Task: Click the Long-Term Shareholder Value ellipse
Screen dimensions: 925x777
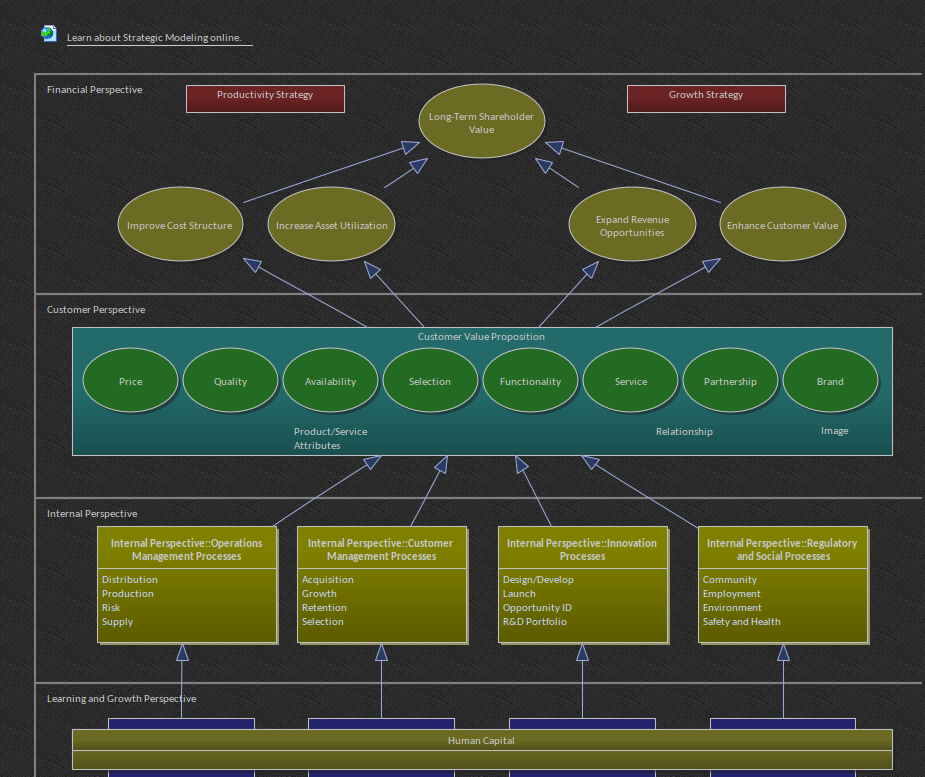Action: click(x=481, y=122)
